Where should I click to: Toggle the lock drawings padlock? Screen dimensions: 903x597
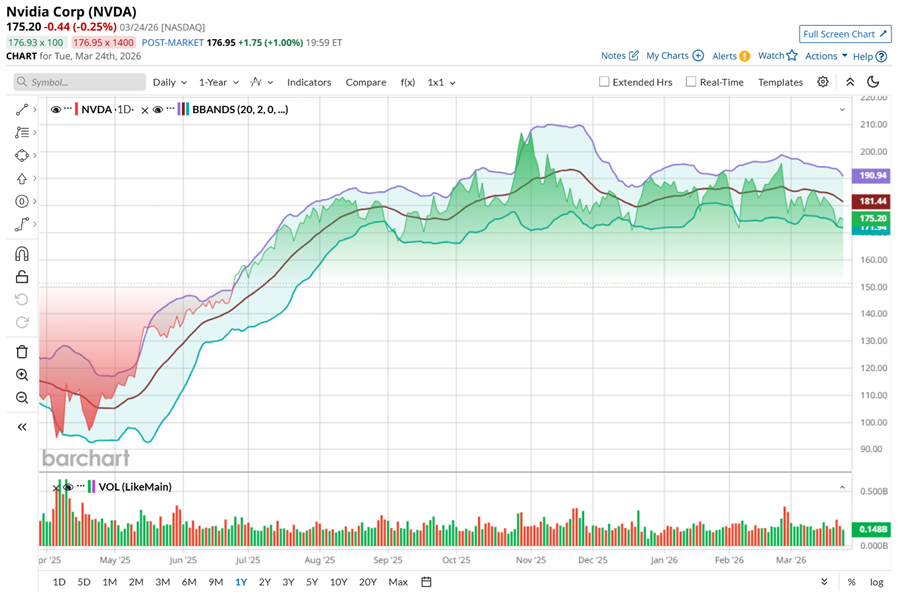point(22,277)
